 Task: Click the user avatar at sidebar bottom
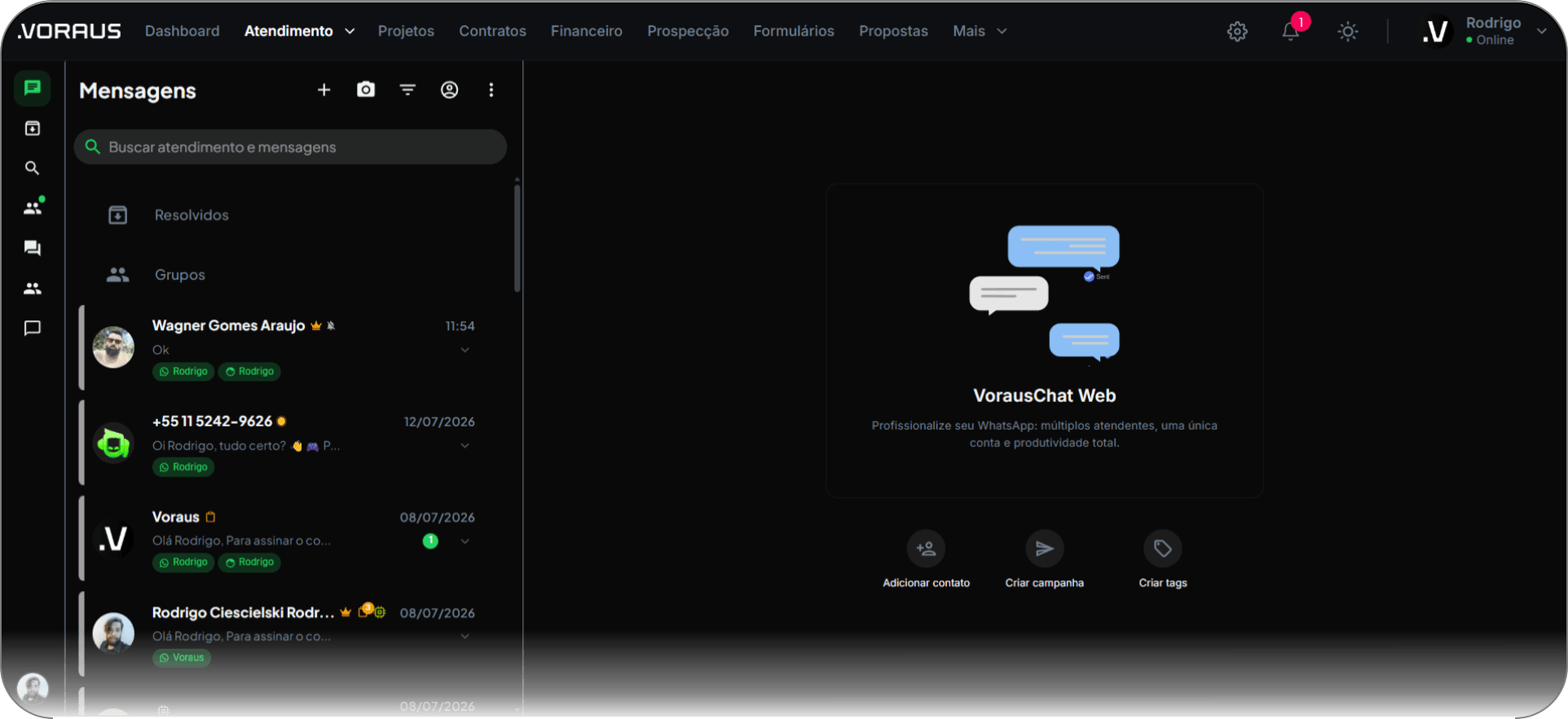pyautogui.click(x=33, y=689)
